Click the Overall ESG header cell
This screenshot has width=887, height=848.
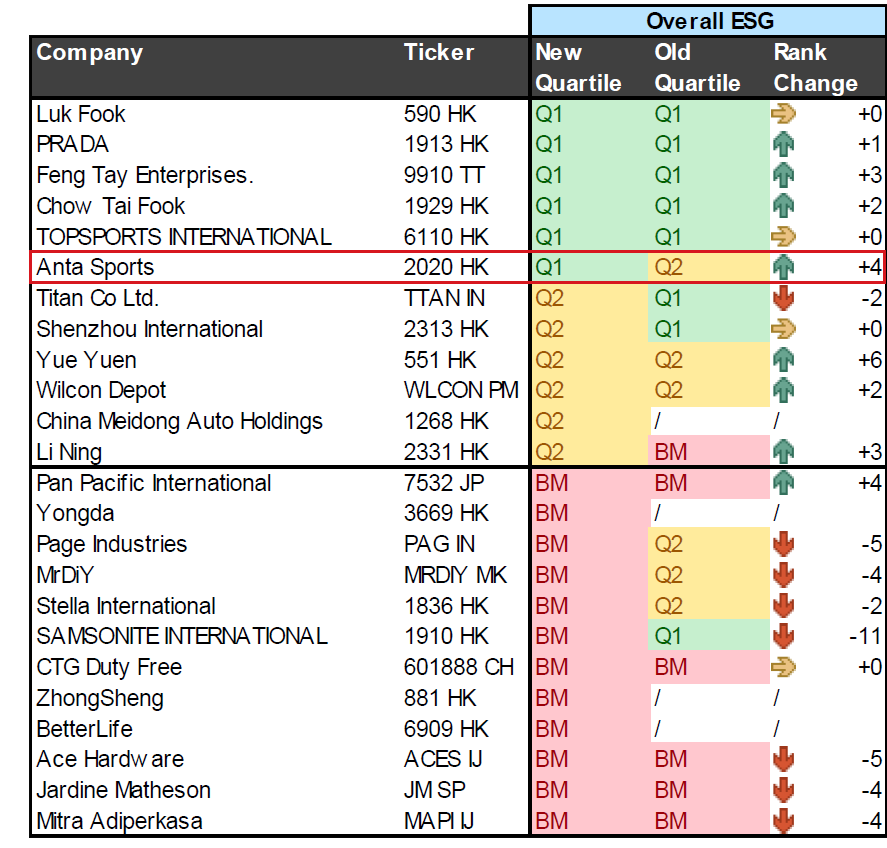(709, 21)
